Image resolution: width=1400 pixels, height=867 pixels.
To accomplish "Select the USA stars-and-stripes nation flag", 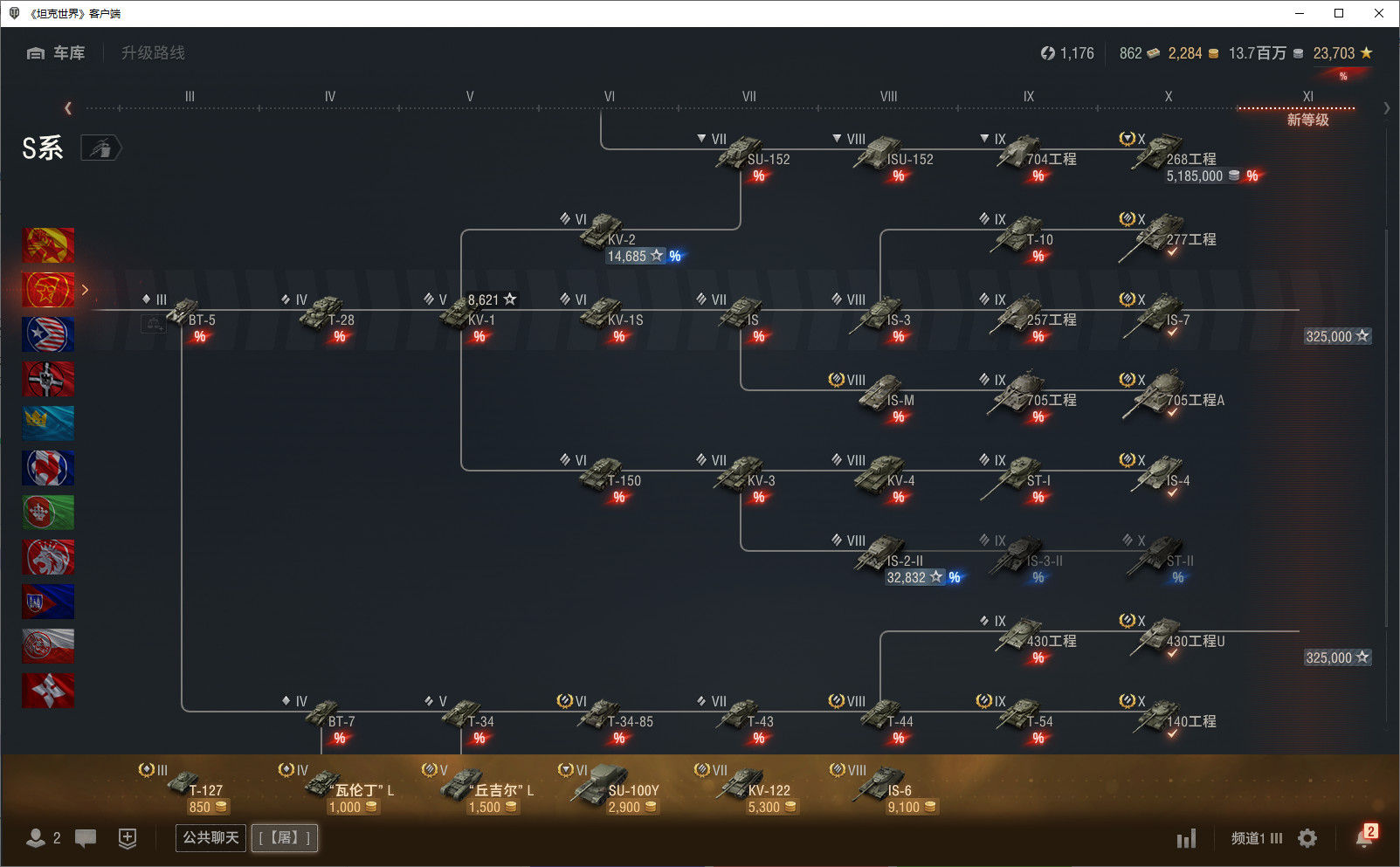I will pos(48,334).
